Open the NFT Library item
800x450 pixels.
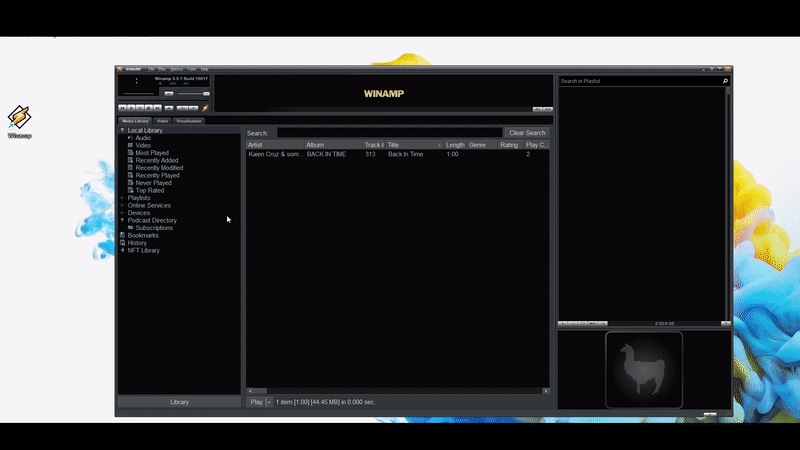pos(143,251)
